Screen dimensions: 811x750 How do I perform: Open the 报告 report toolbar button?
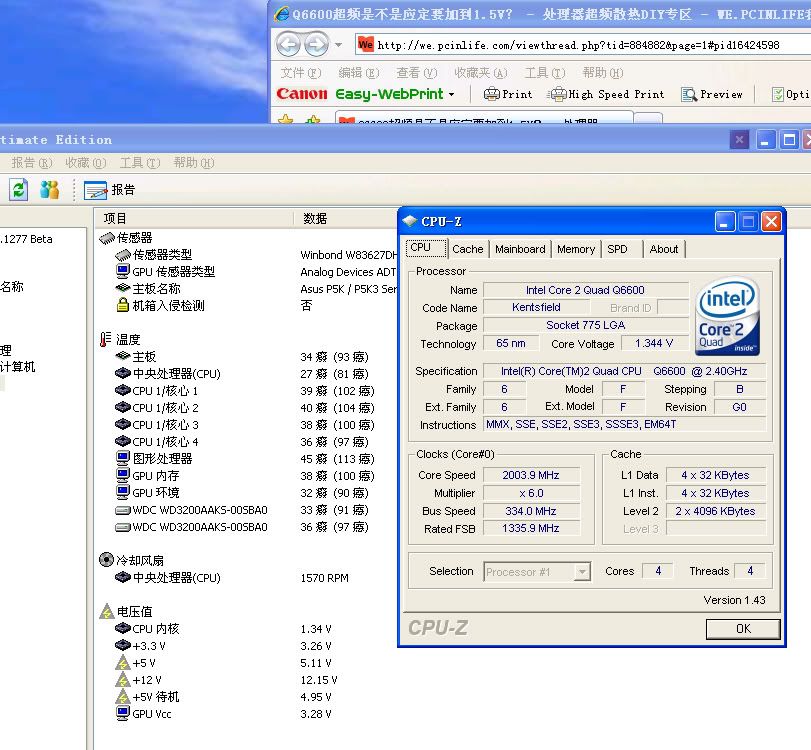109,189
